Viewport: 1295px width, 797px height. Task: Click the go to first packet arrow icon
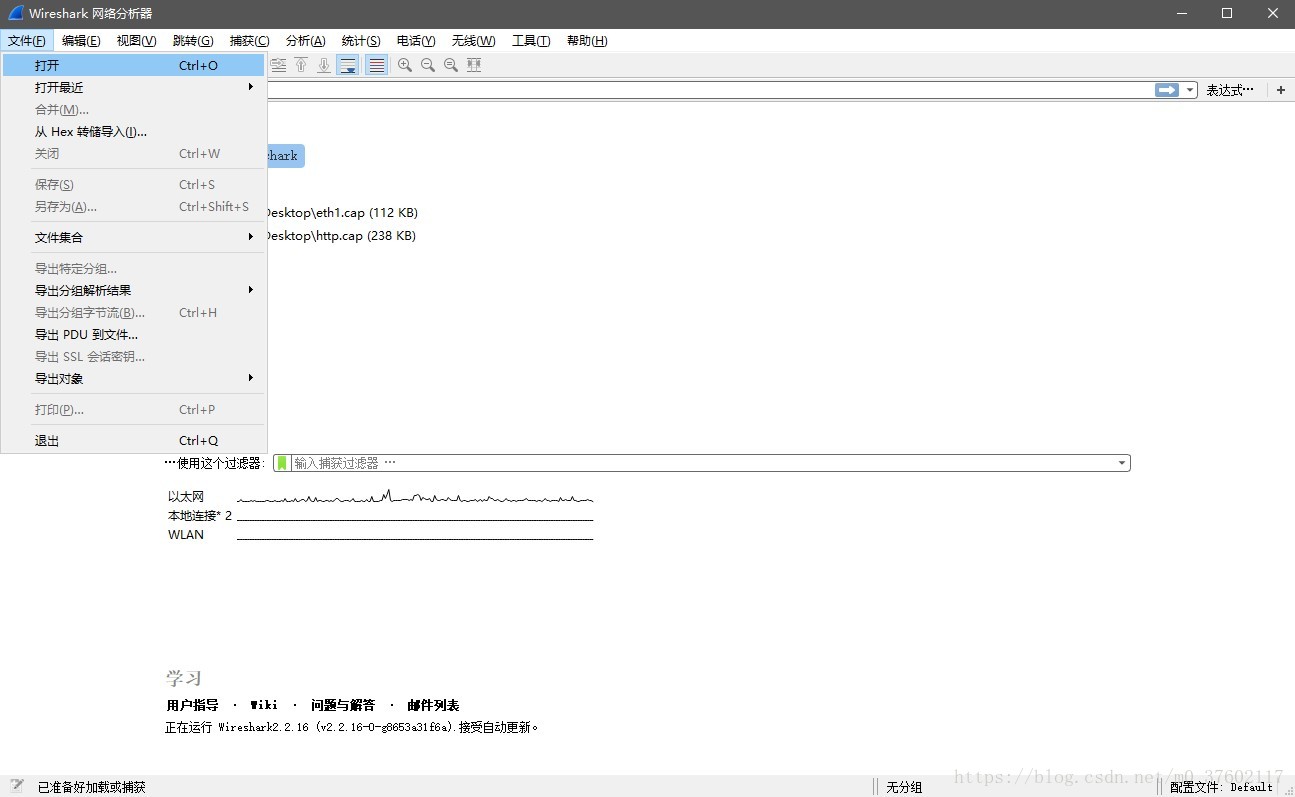(x=301, y=65)
